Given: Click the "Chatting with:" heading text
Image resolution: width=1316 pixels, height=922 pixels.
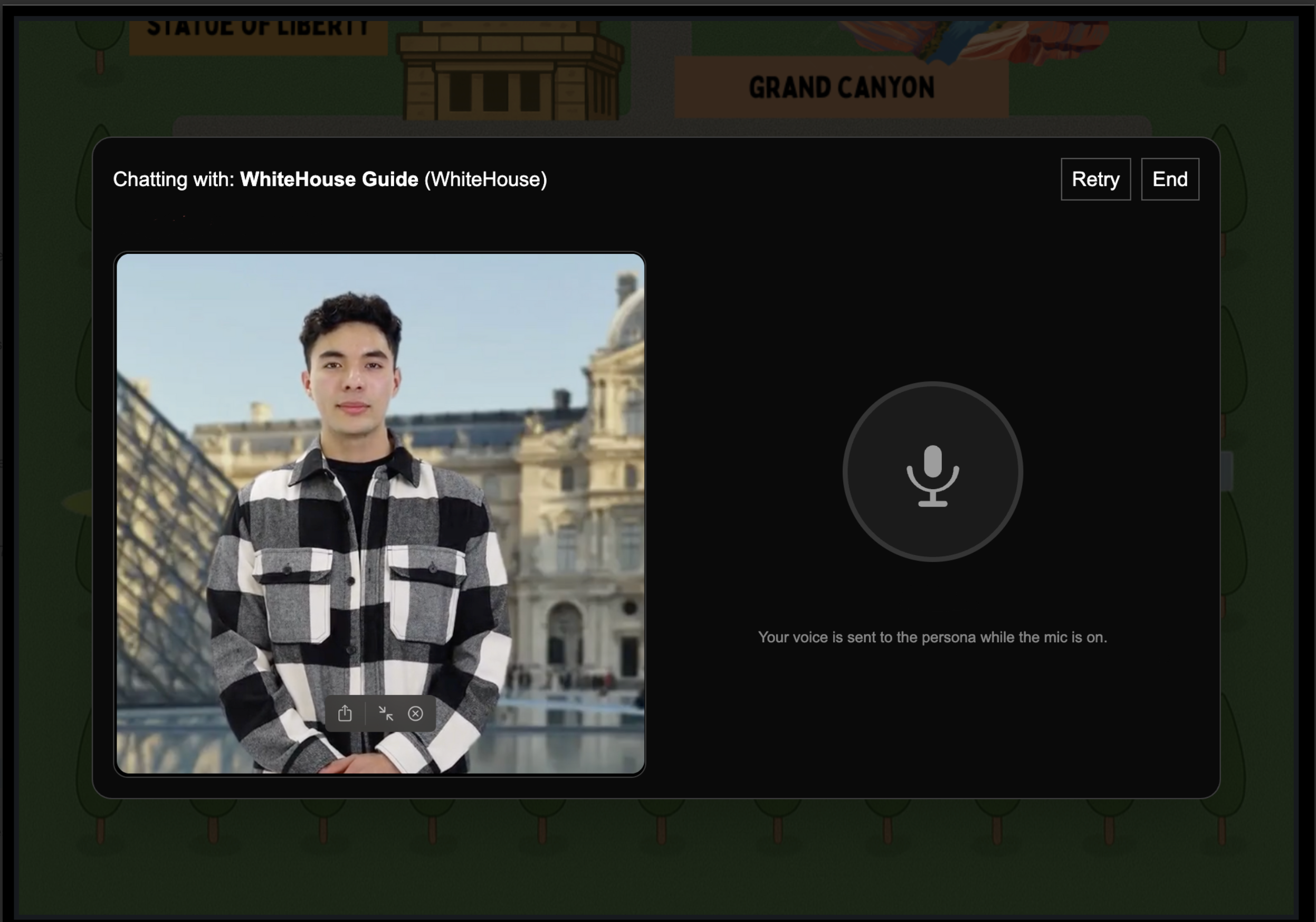Looking at the screenshot, I should 174,179.
